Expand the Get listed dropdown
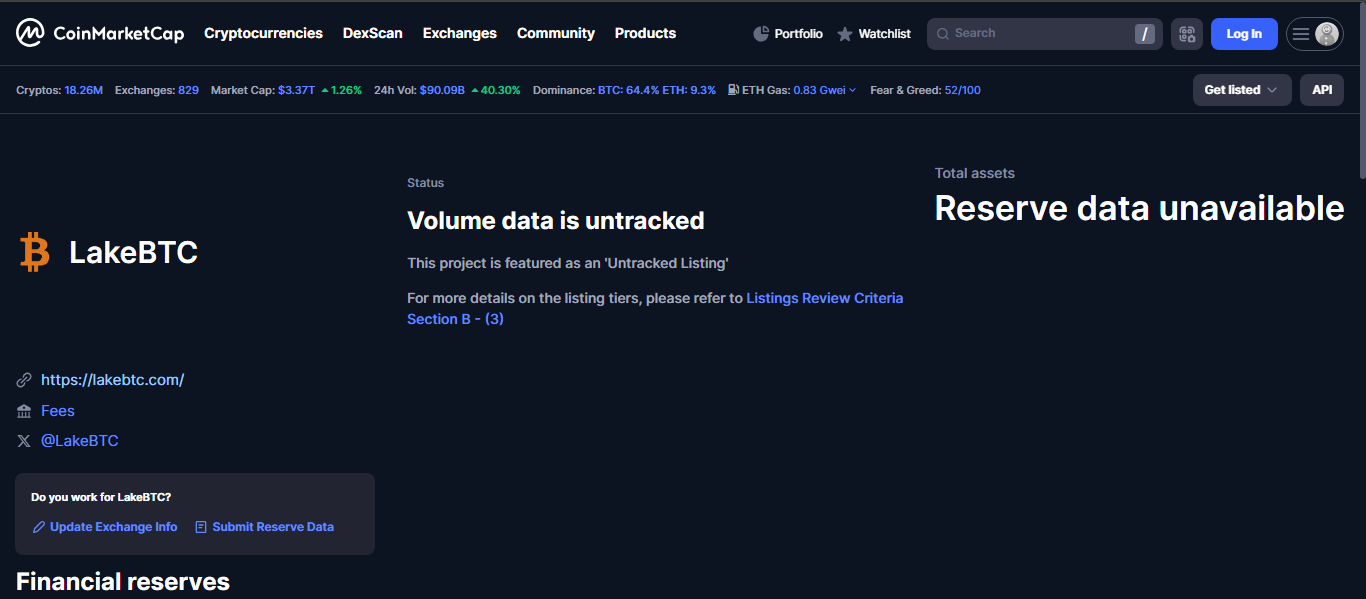The width and height of the screenshot is (1366, 599). (1242, 90)
